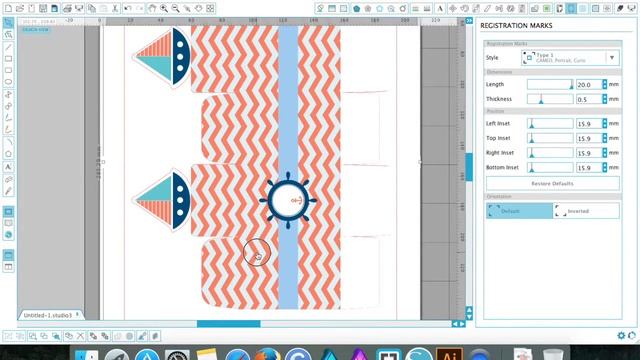This screenshot has height=360, width=640.
Task: Choose the Rectangle drawing tool
Action: coord(8,59)
